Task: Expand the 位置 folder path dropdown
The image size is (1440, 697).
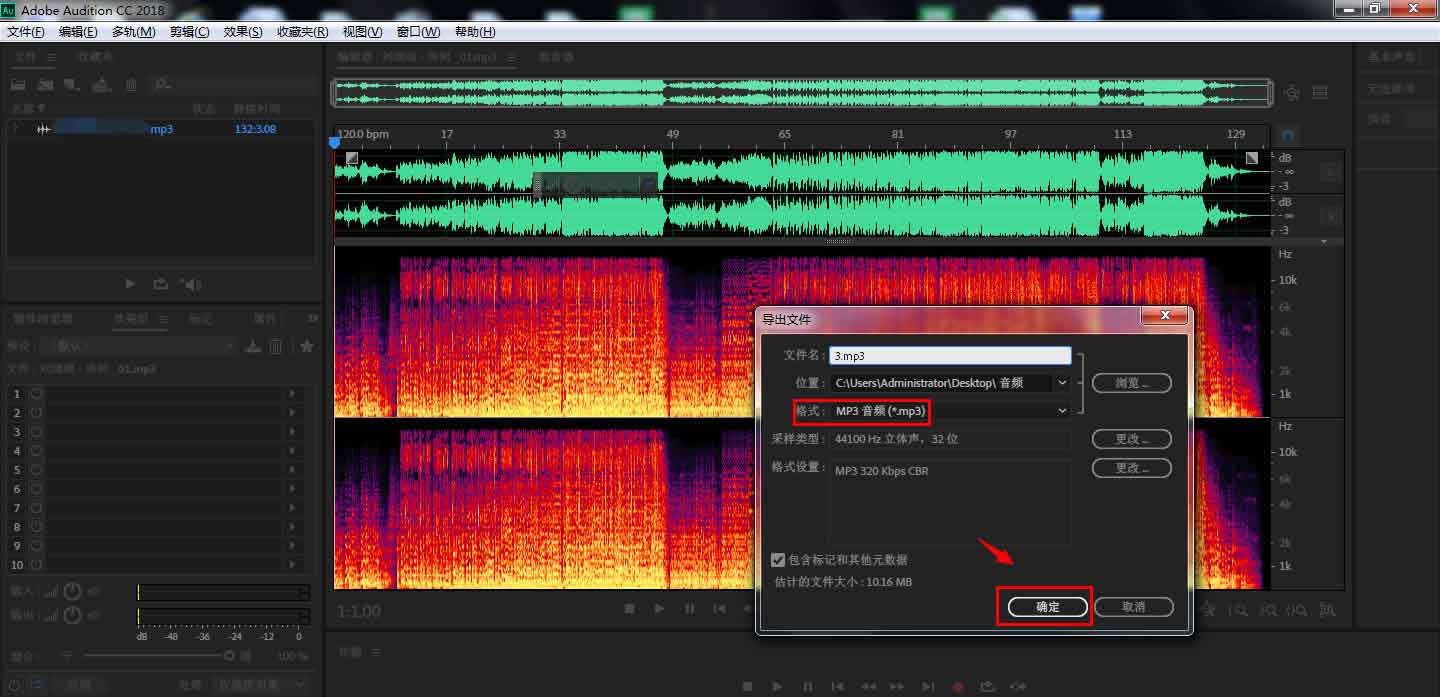Action: (x=1062, y=383)
